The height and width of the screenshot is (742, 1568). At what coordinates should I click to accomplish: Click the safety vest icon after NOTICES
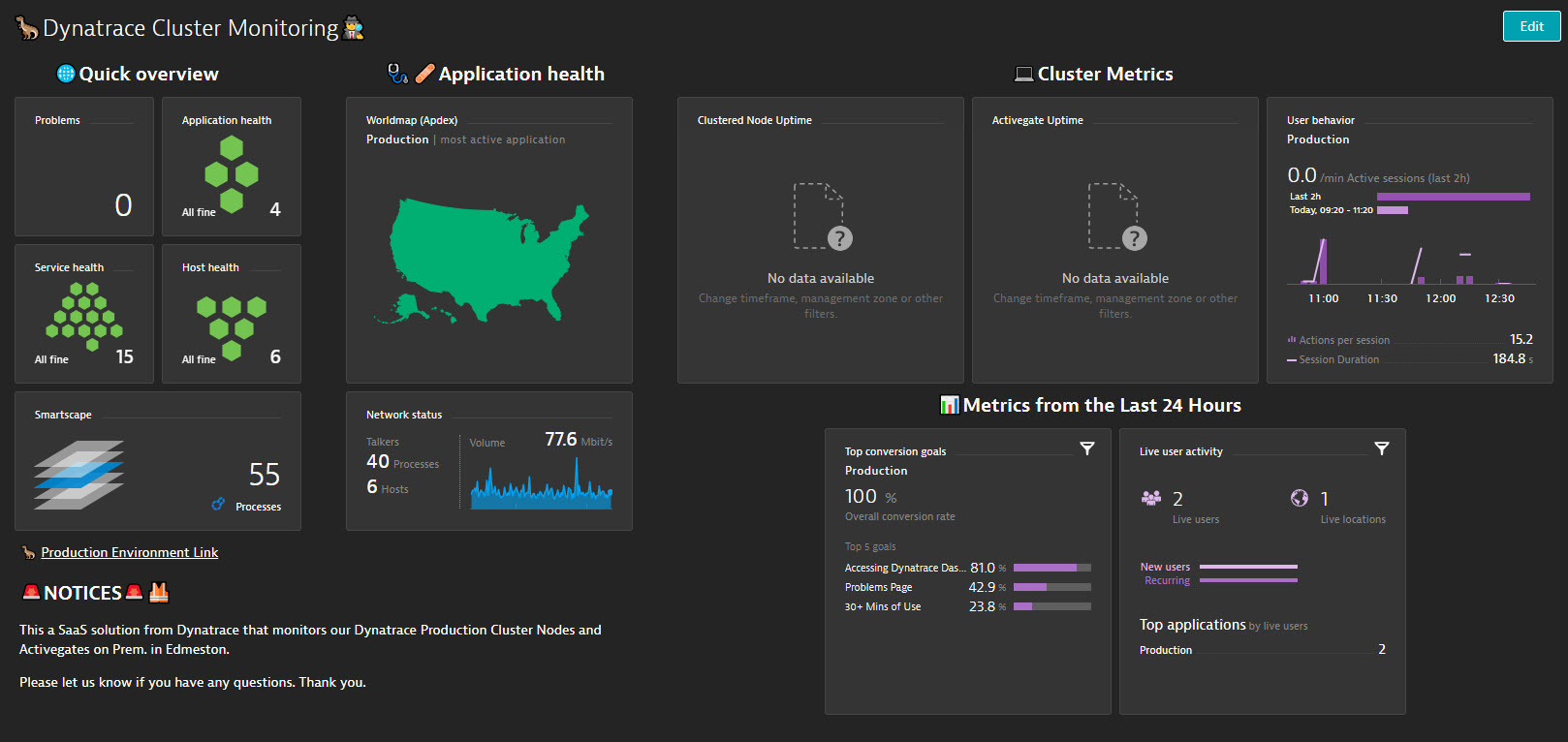(x=159, y=592)
